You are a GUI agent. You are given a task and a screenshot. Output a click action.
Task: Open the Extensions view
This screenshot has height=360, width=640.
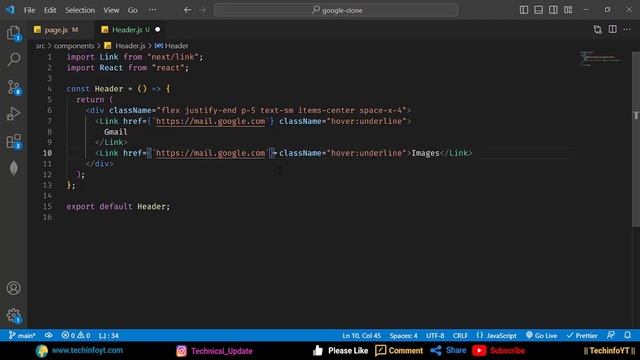[14, 142]
